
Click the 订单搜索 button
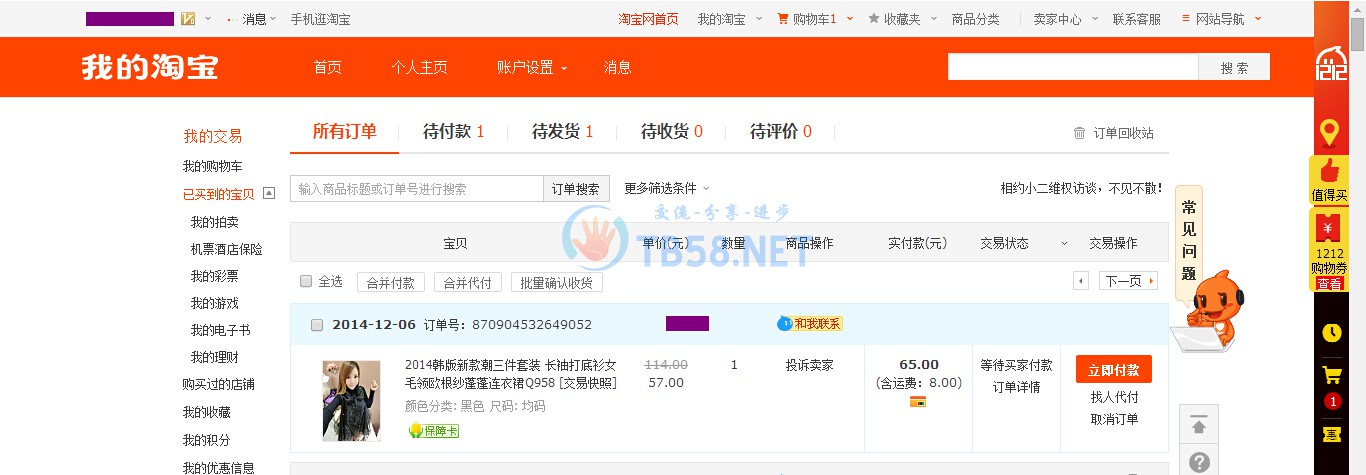tap(576, 189)
